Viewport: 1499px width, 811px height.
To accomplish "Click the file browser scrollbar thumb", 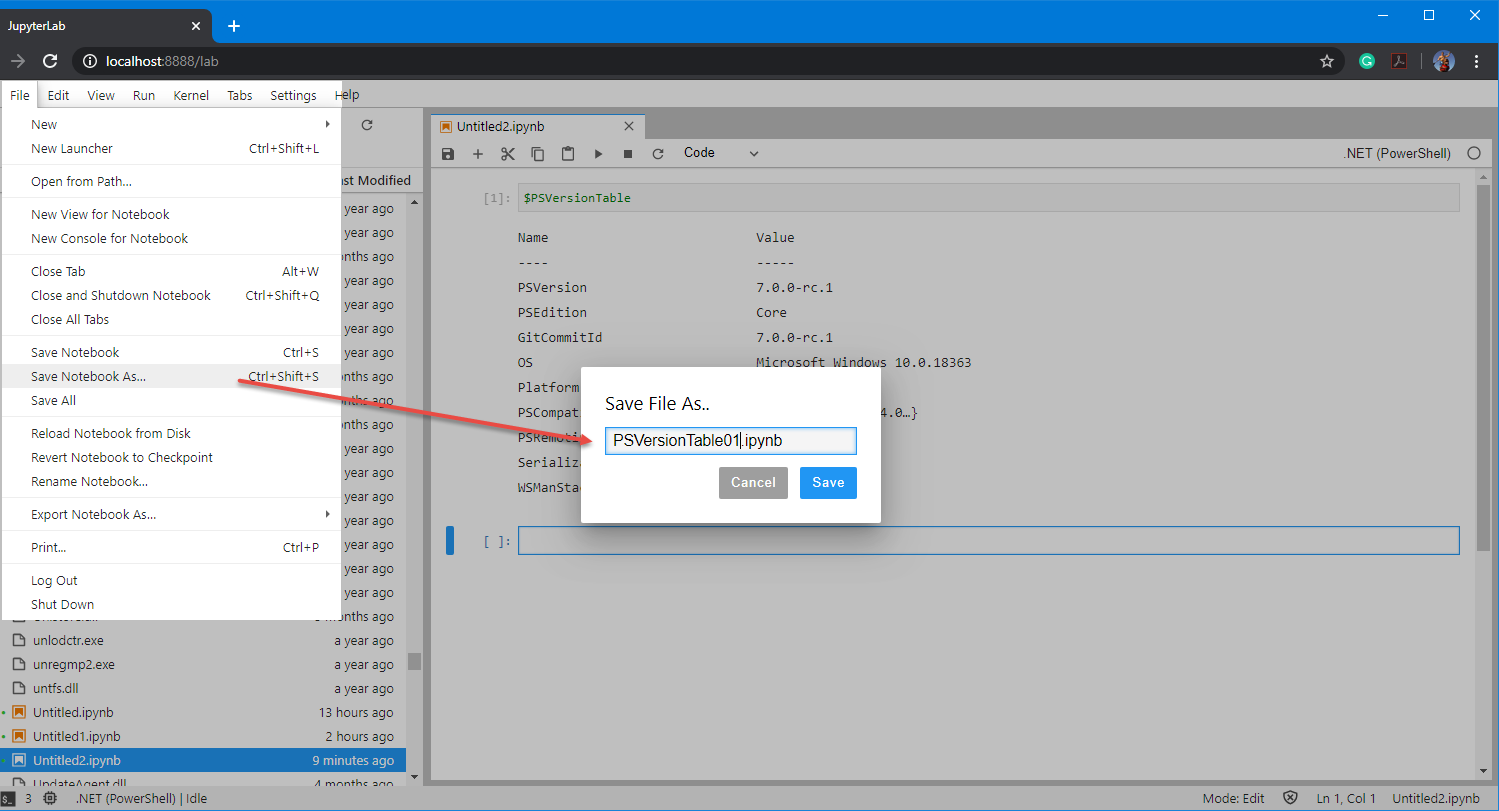I will 414,661.
